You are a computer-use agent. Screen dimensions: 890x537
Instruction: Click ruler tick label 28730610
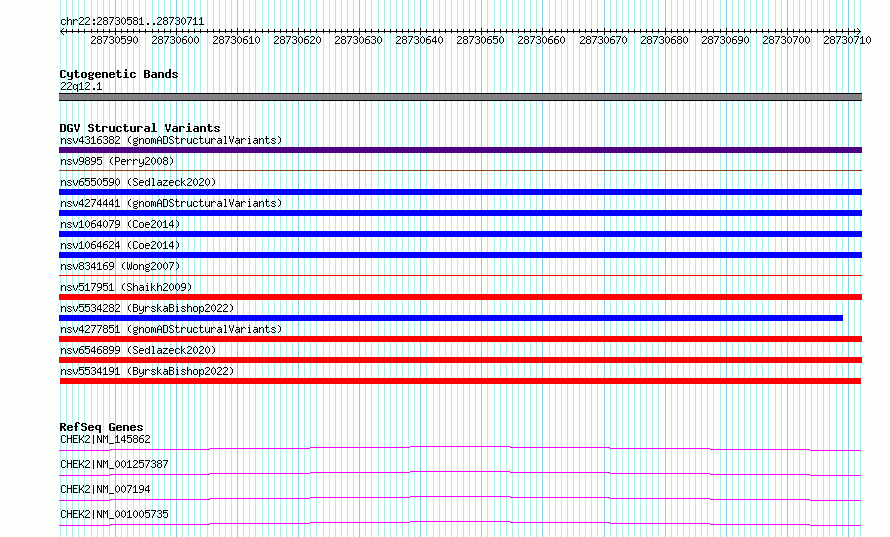click(x=236, y=40)
